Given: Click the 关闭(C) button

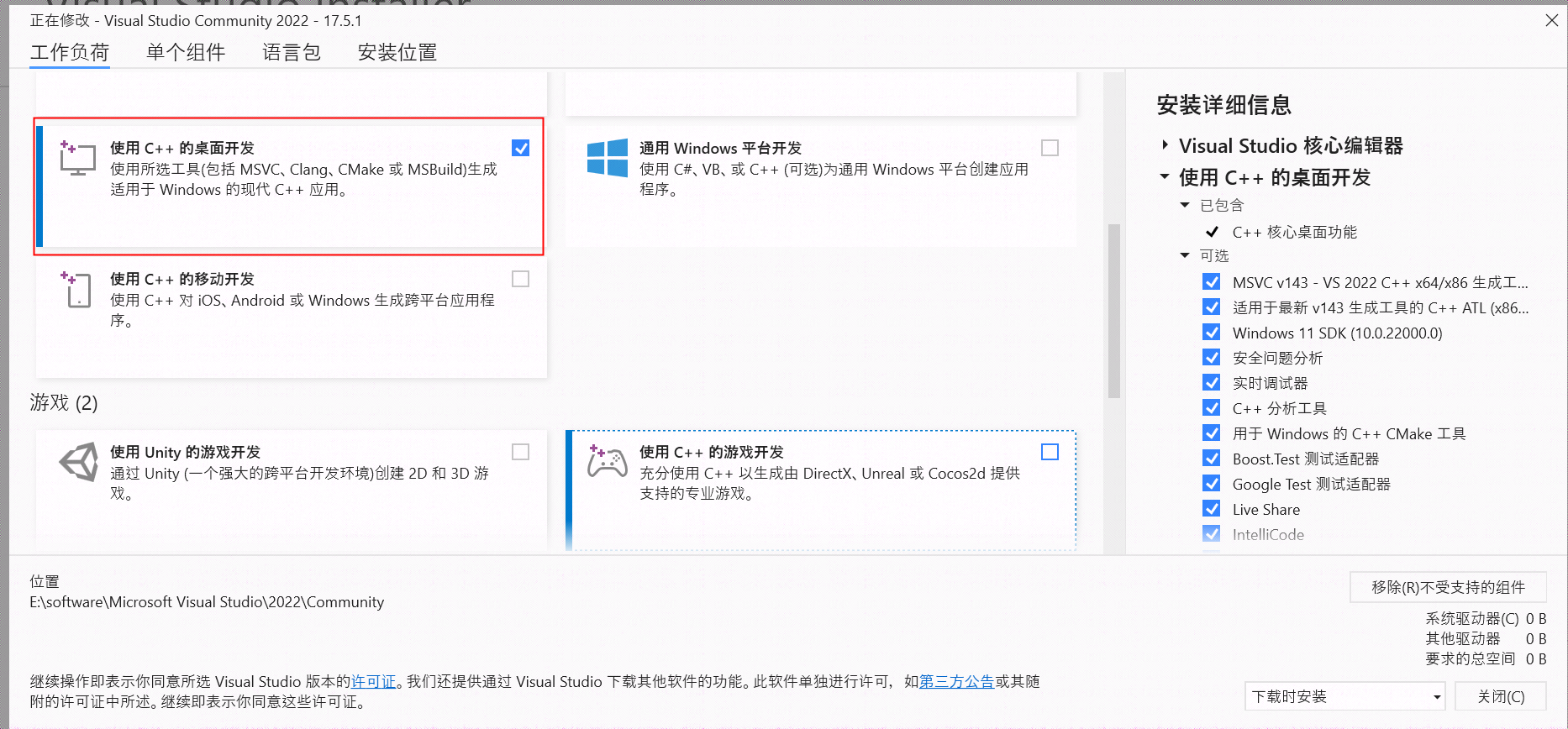Looking at the screenshot, I should tap(1501, 696).
